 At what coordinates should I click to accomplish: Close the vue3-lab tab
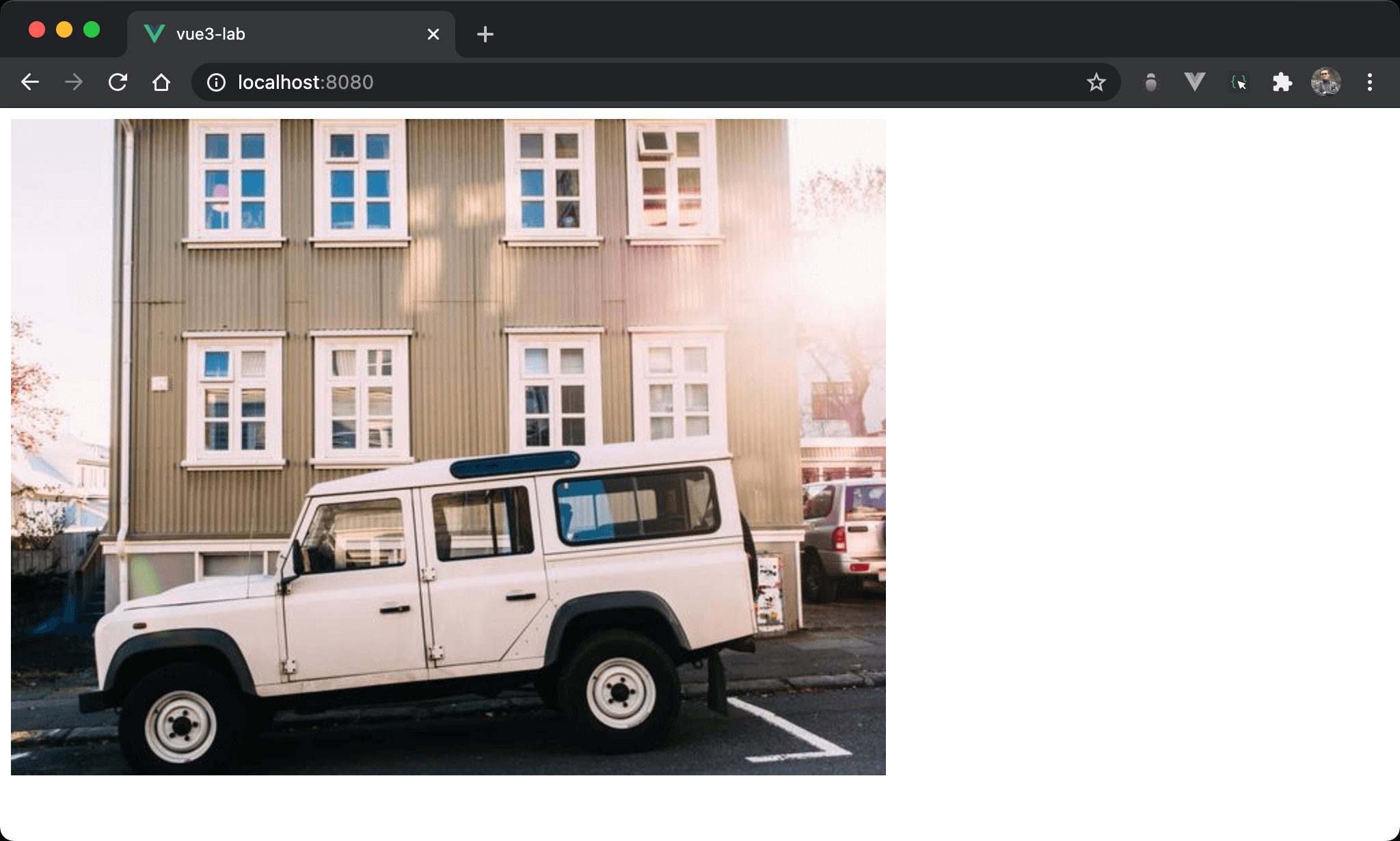[433, 34]
